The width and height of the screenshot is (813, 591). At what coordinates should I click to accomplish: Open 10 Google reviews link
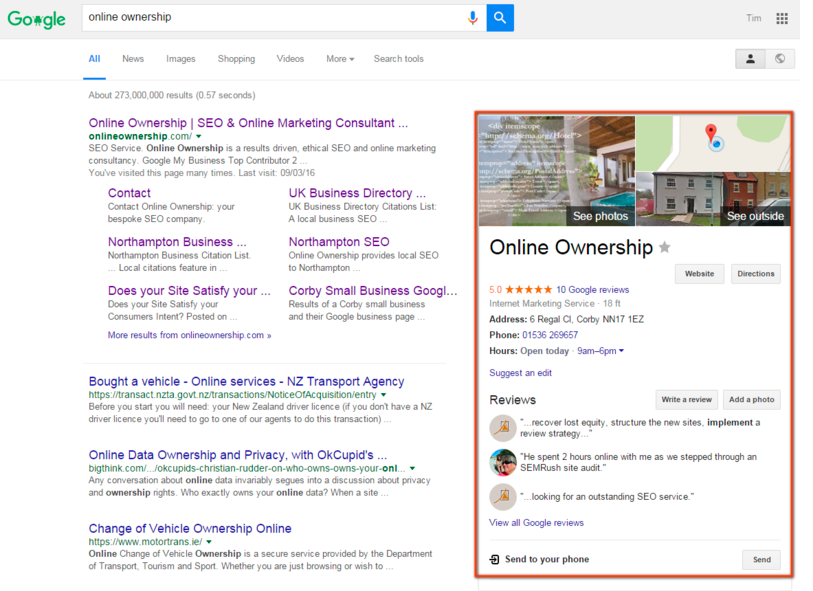tap(592, 290)
